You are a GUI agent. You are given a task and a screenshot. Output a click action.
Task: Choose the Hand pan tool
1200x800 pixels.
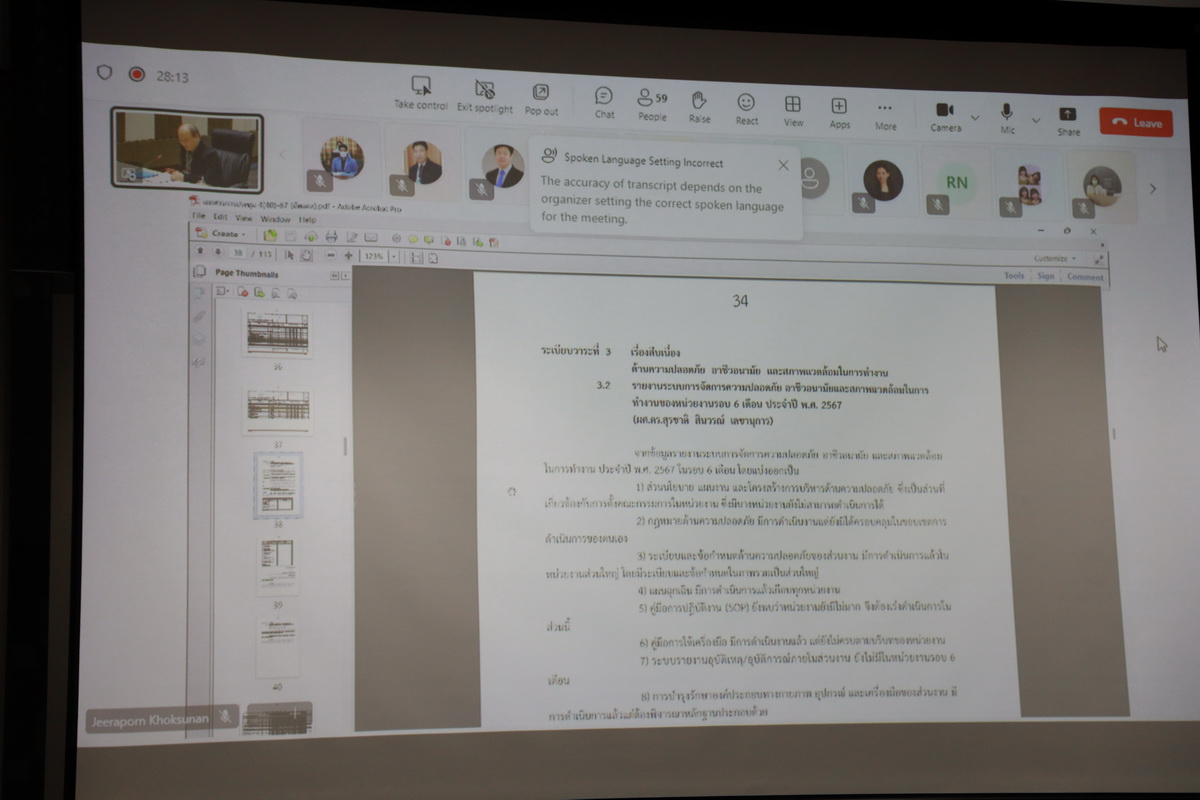(x=307, y=256)
